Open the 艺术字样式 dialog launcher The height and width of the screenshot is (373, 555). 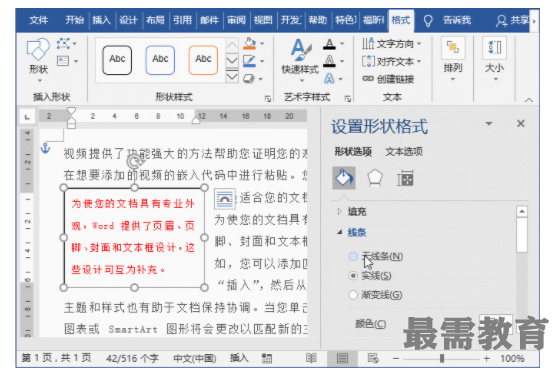348,99
